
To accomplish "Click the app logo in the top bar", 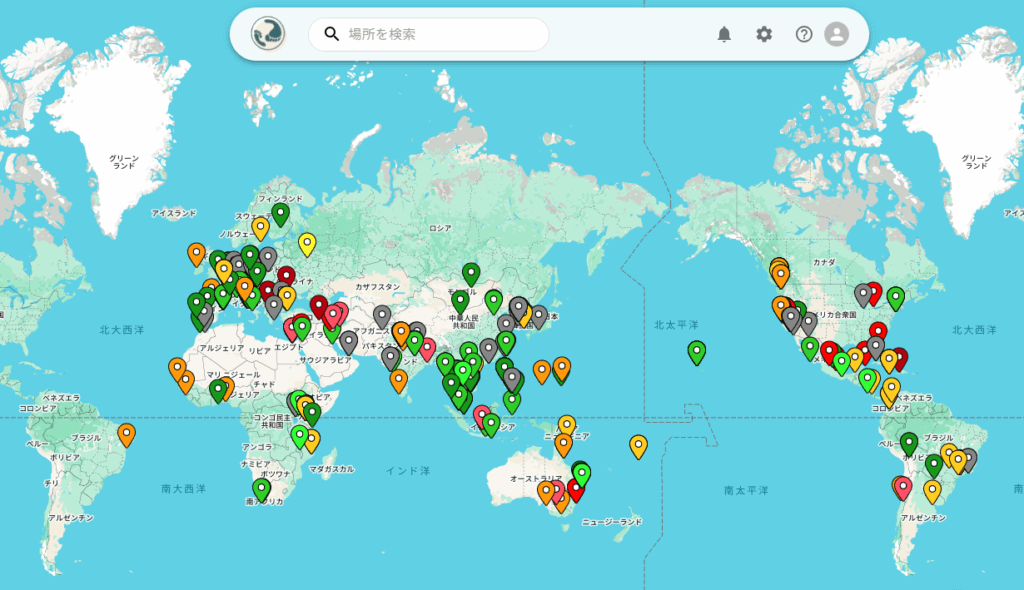I will [x=268, y=34].
